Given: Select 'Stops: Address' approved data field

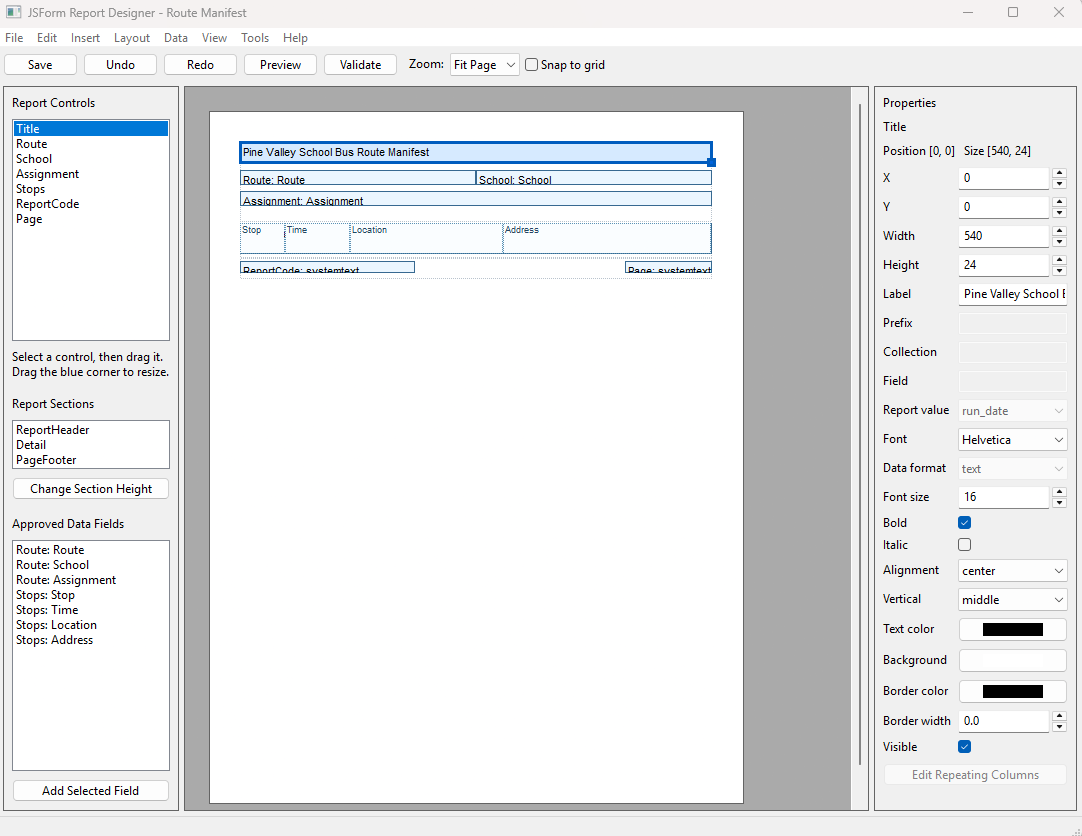Looking at the screenshot, I should (x=90, y=641).
